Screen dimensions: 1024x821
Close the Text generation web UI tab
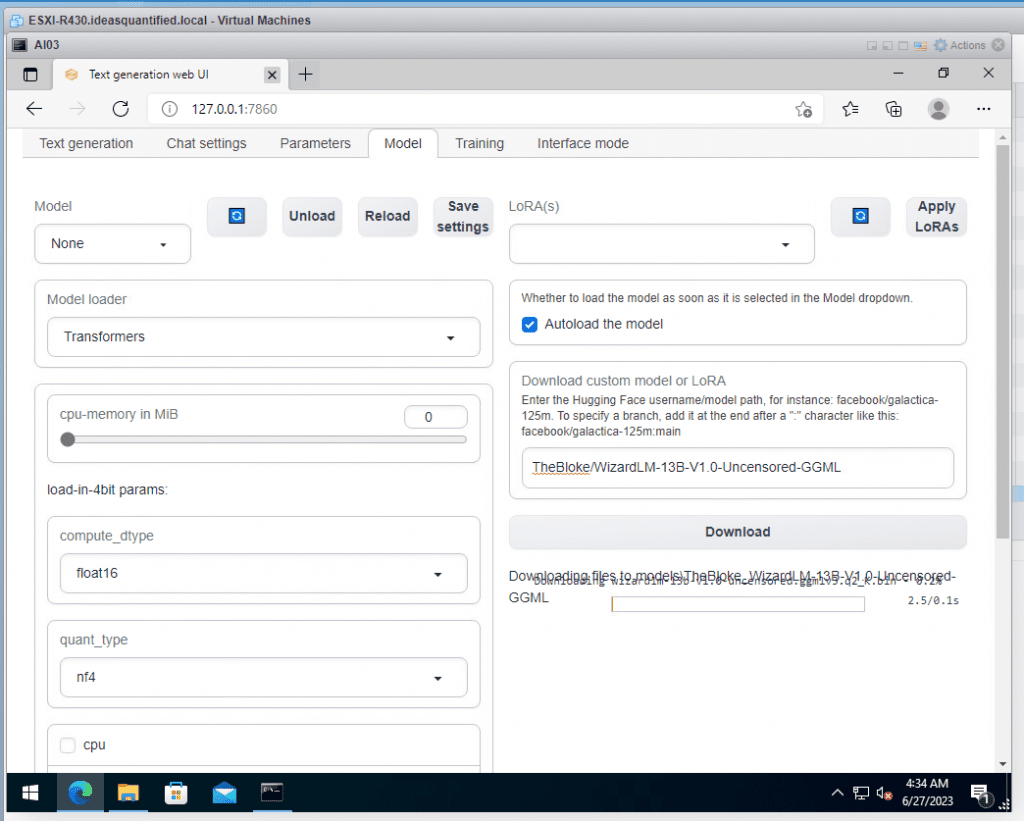click(272, 75)
